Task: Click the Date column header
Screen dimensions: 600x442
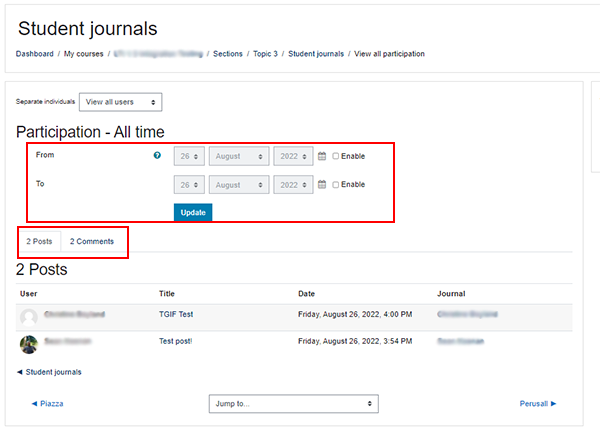Action: pyautogui.click(x=307, y=294)
